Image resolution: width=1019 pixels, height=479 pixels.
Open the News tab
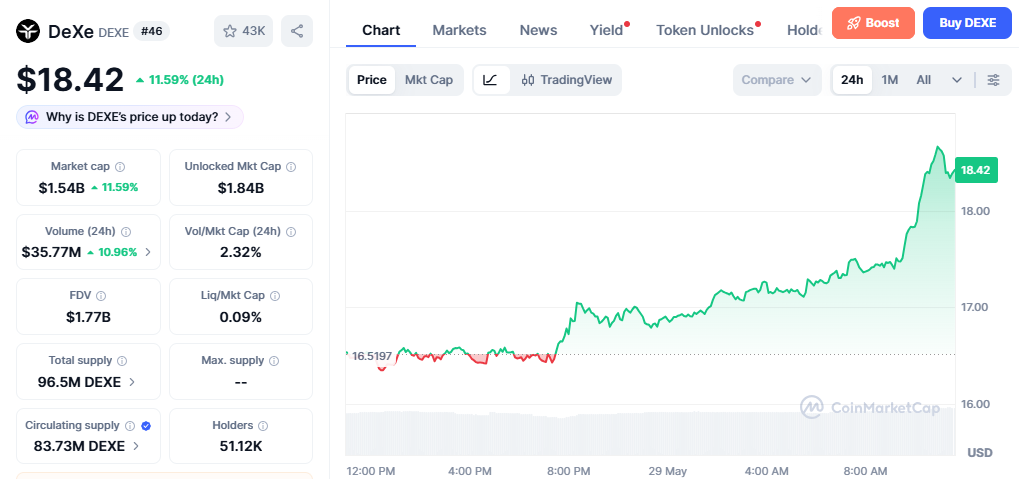[x=538, y=30]
